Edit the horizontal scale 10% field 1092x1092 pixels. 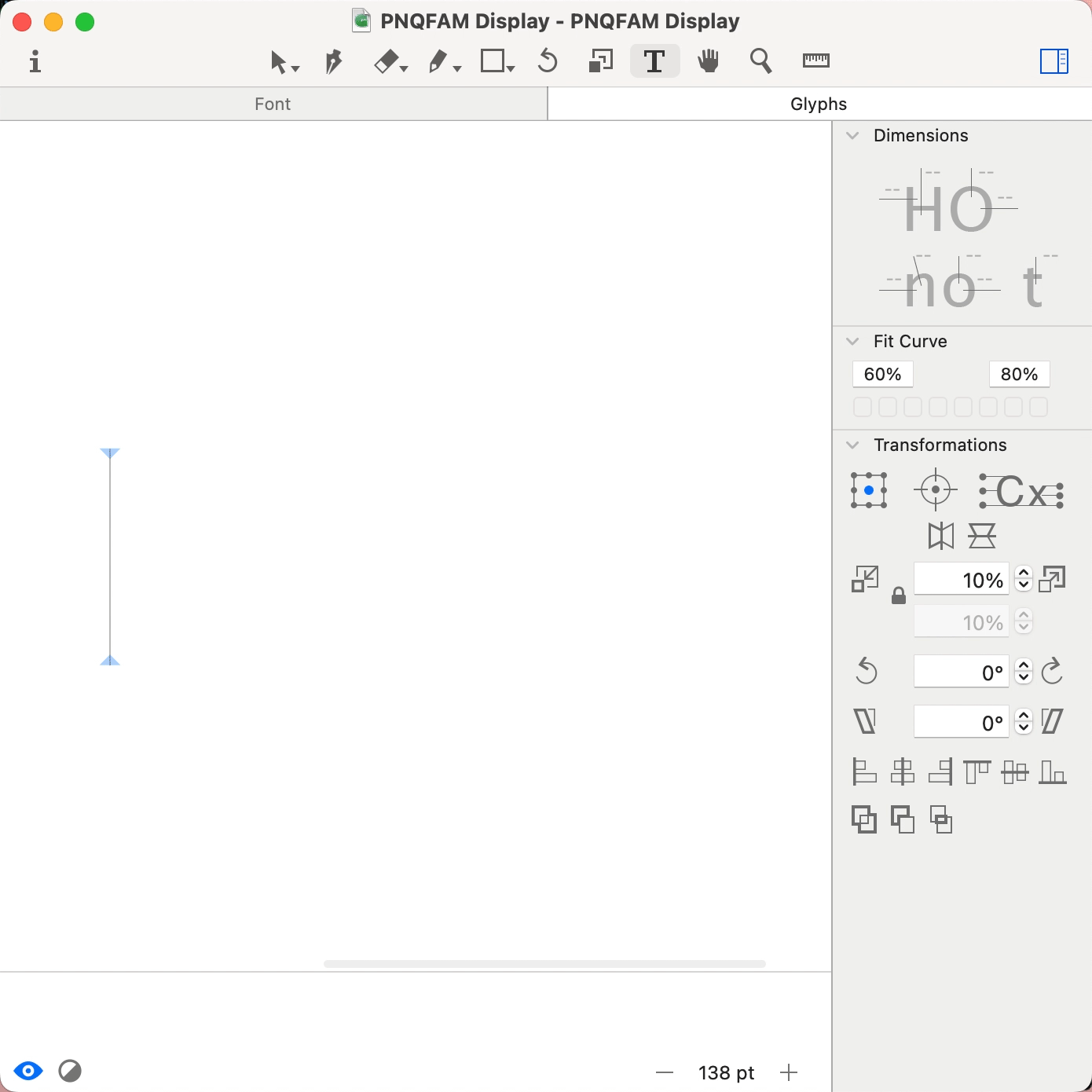click(x=962, y=580)
